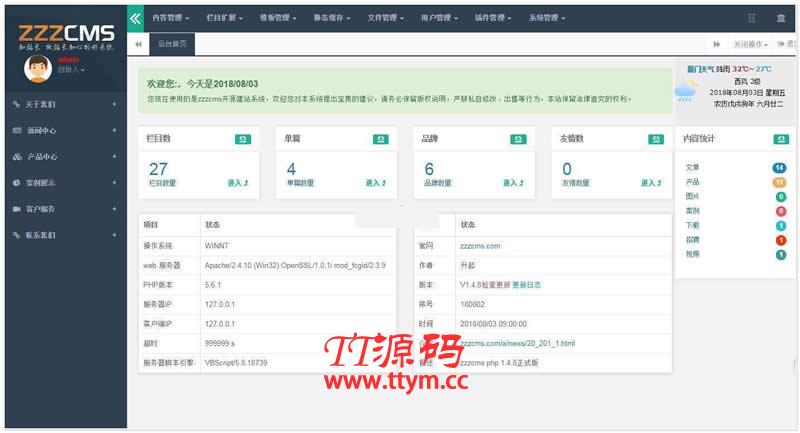Click the admin username text

point(68,60)
